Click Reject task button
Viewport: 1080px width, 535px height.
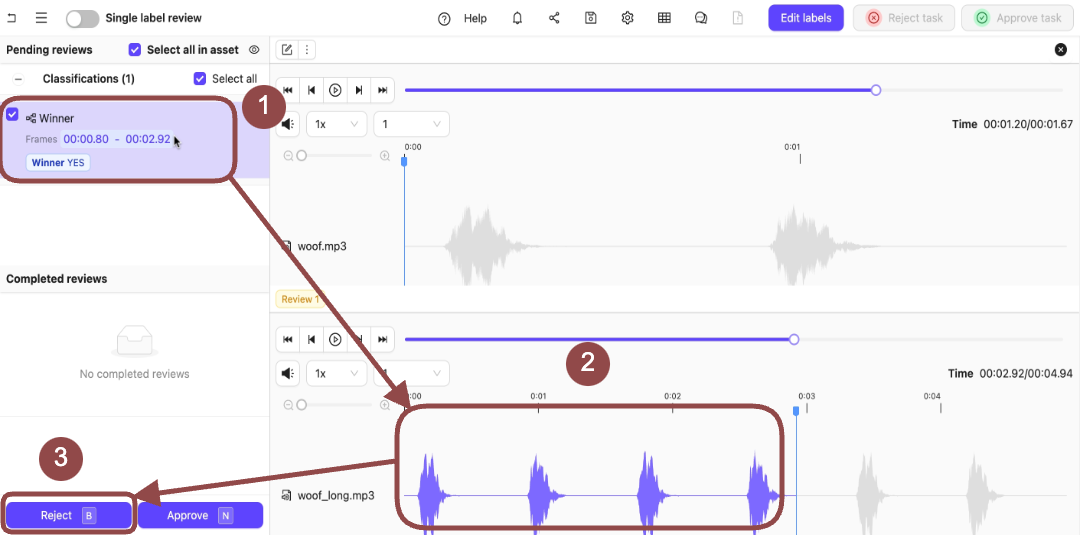click(905, 18)
